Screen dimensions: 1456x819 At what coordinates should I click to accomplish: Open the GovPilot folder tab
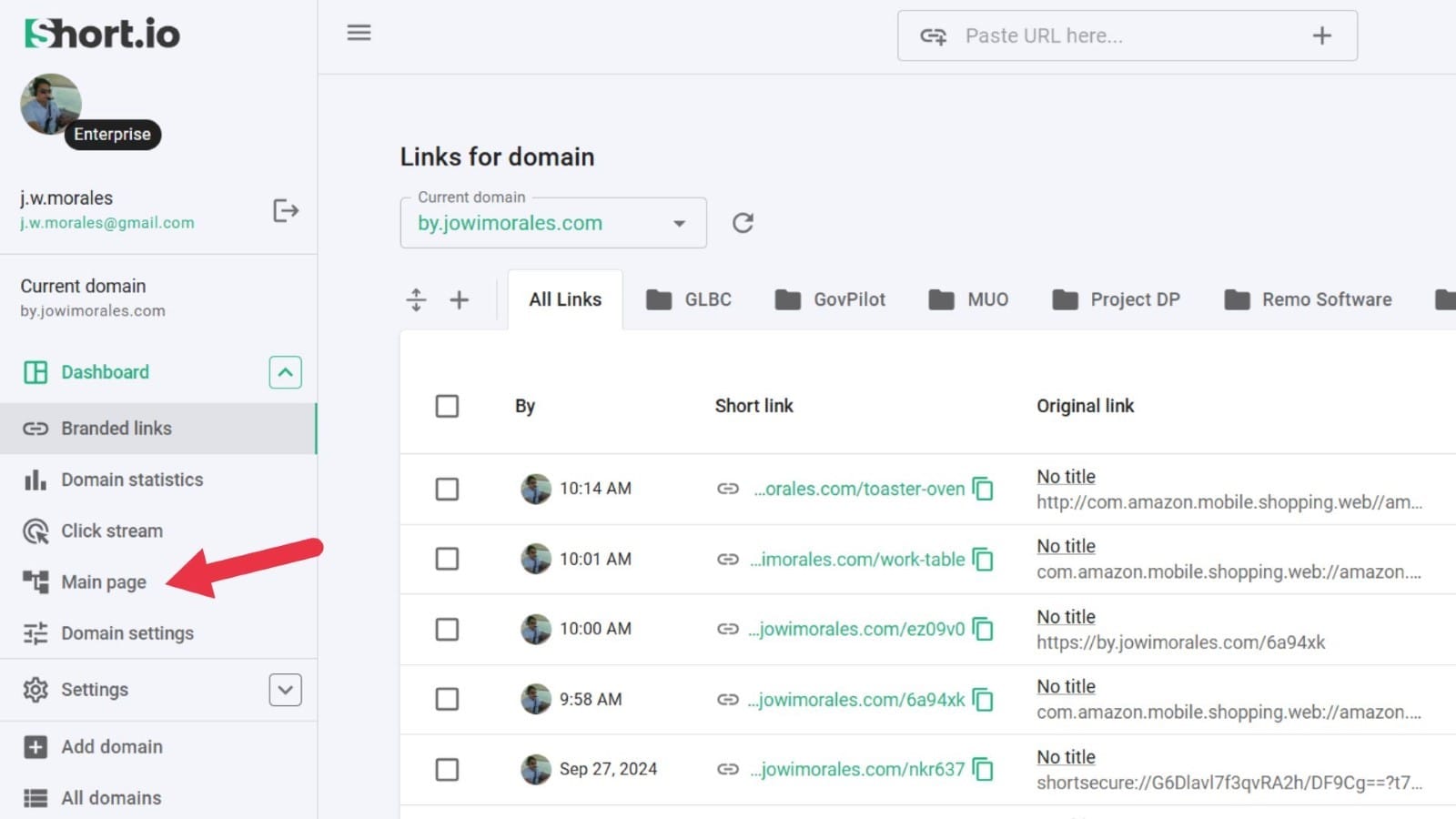point(830,299)
